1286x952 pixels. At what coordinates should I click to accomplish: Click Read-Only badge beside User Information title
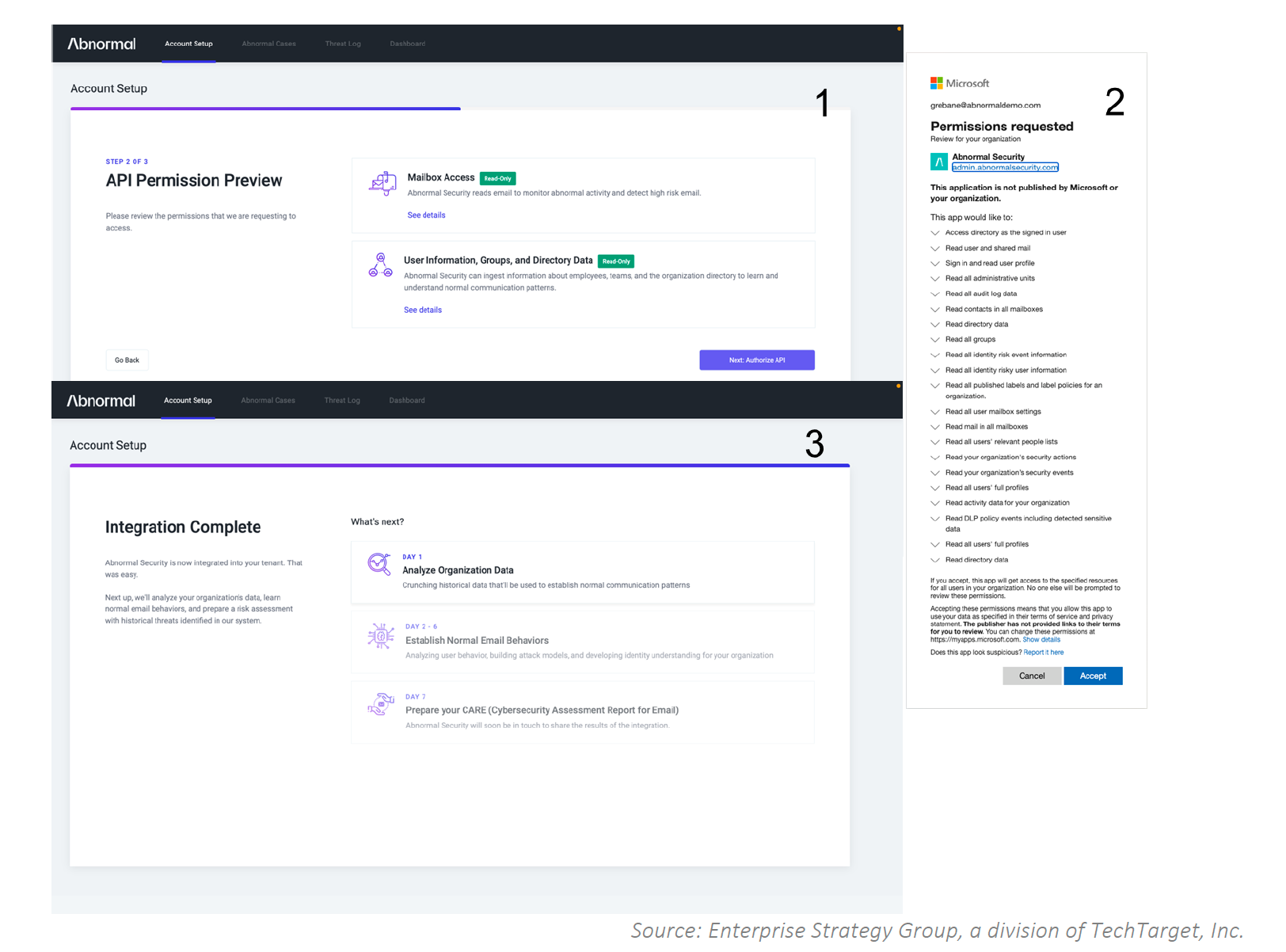[x=616, y=261]
